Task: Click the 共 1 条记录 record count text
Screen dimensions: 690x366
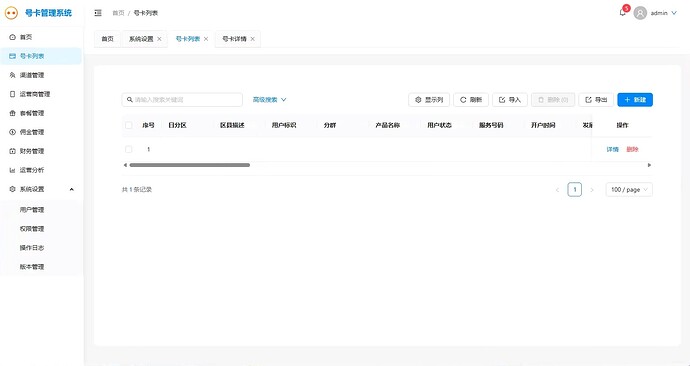Action: 137,190
